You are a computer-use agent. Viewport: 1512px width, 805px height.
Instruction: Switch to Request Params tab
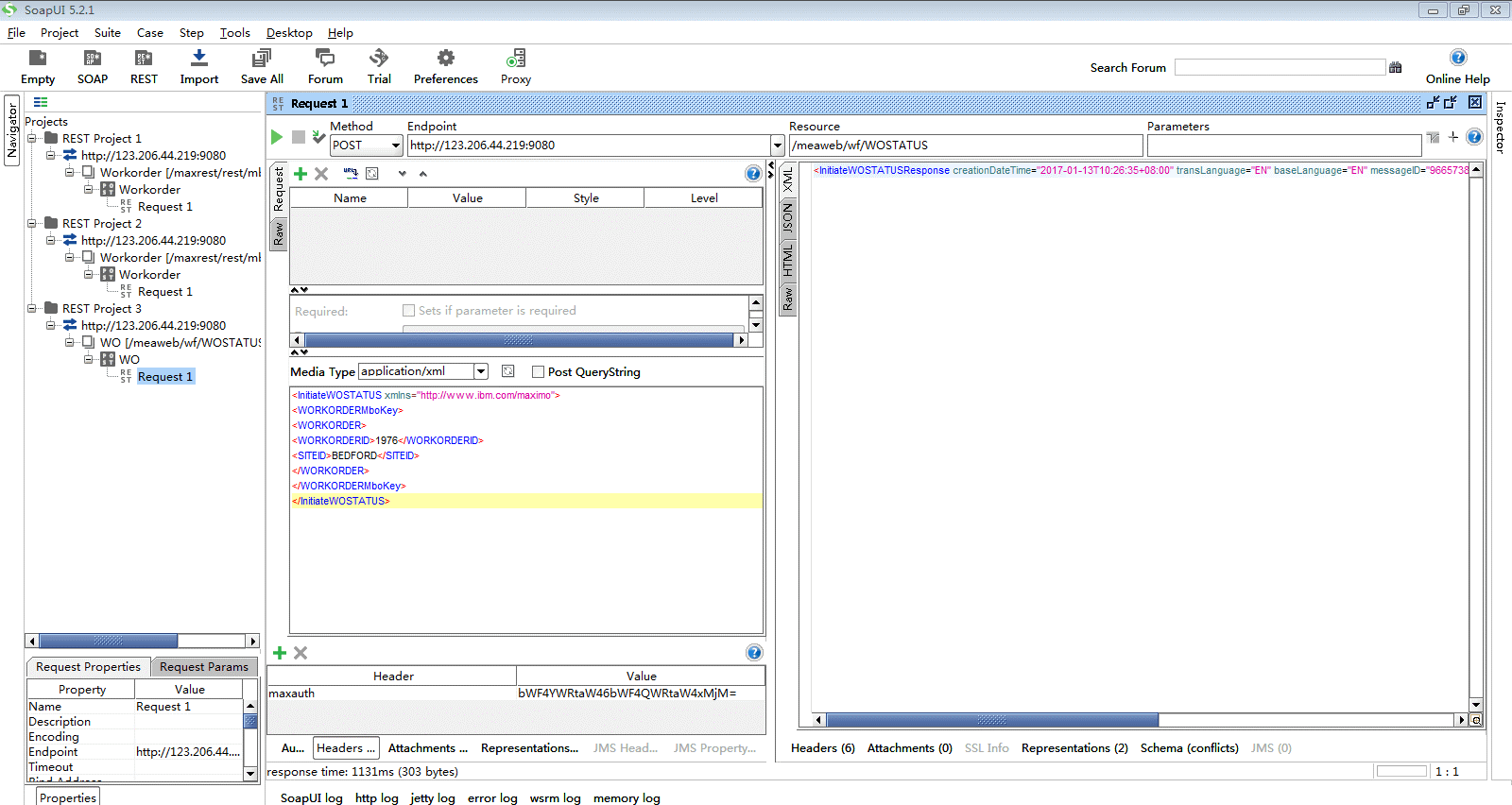point(204,667)
